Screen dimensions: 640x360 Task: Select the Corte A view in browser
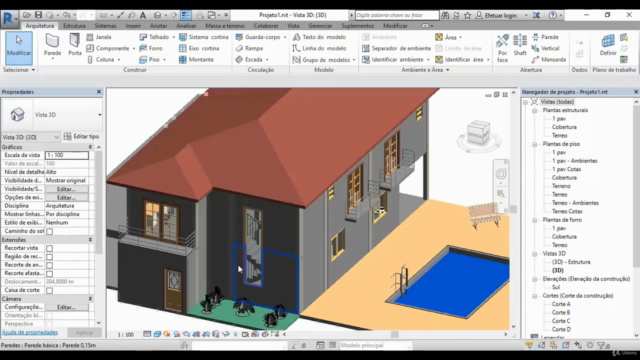pos(561,304)
